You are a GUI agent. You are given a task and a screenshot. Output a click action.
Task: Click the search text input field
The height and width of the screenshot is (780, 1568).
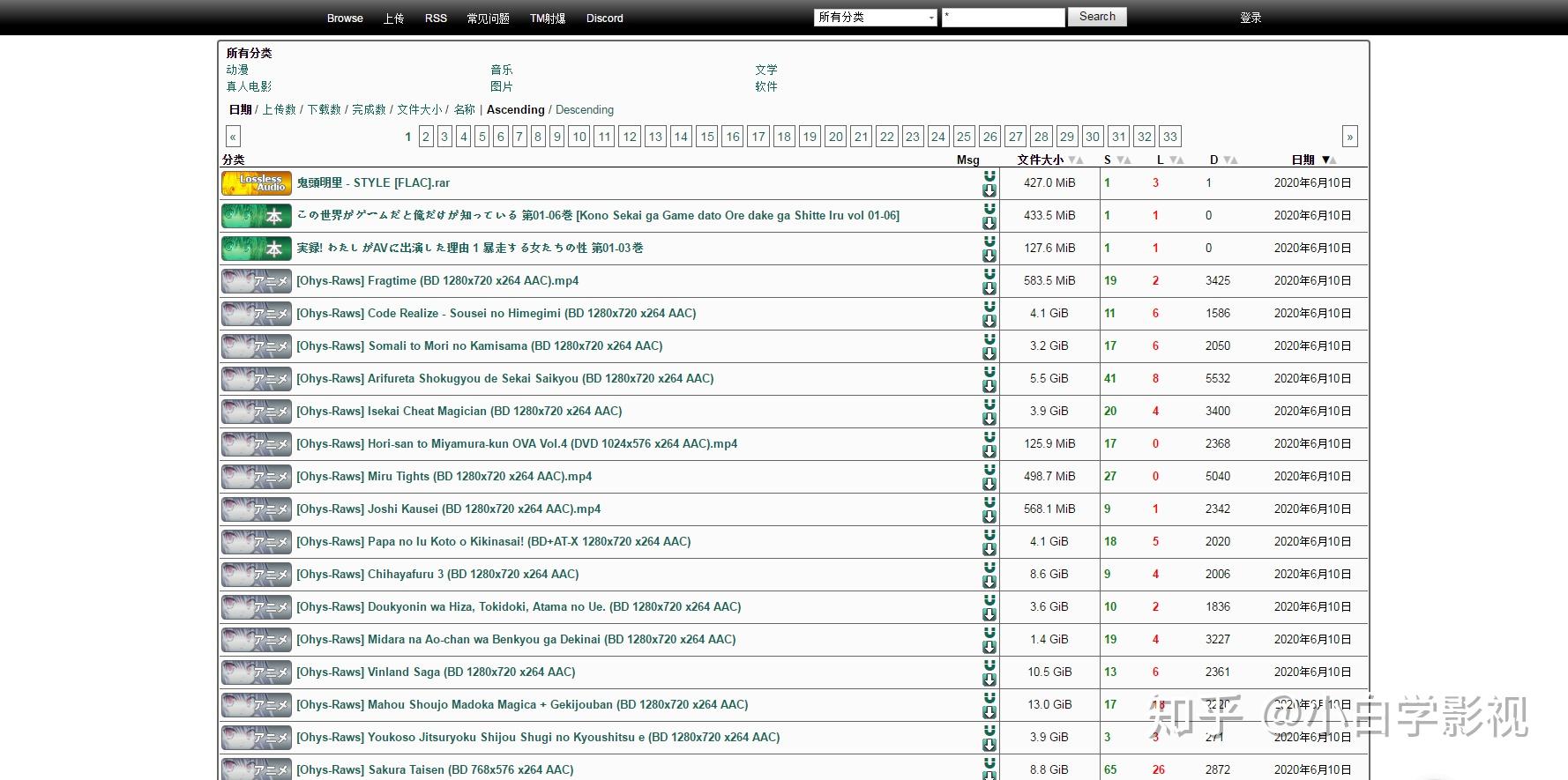pyautogui.click(x=1003, y=18)
